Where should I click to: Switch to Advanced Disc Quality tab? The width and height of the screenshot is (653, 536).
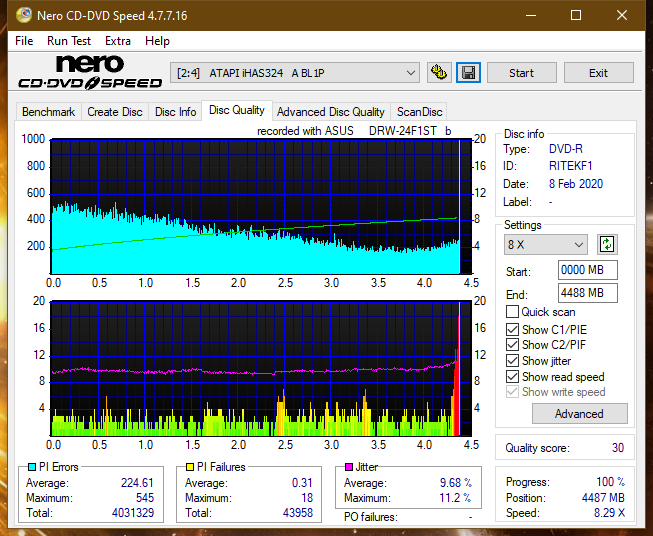(331, 112)
